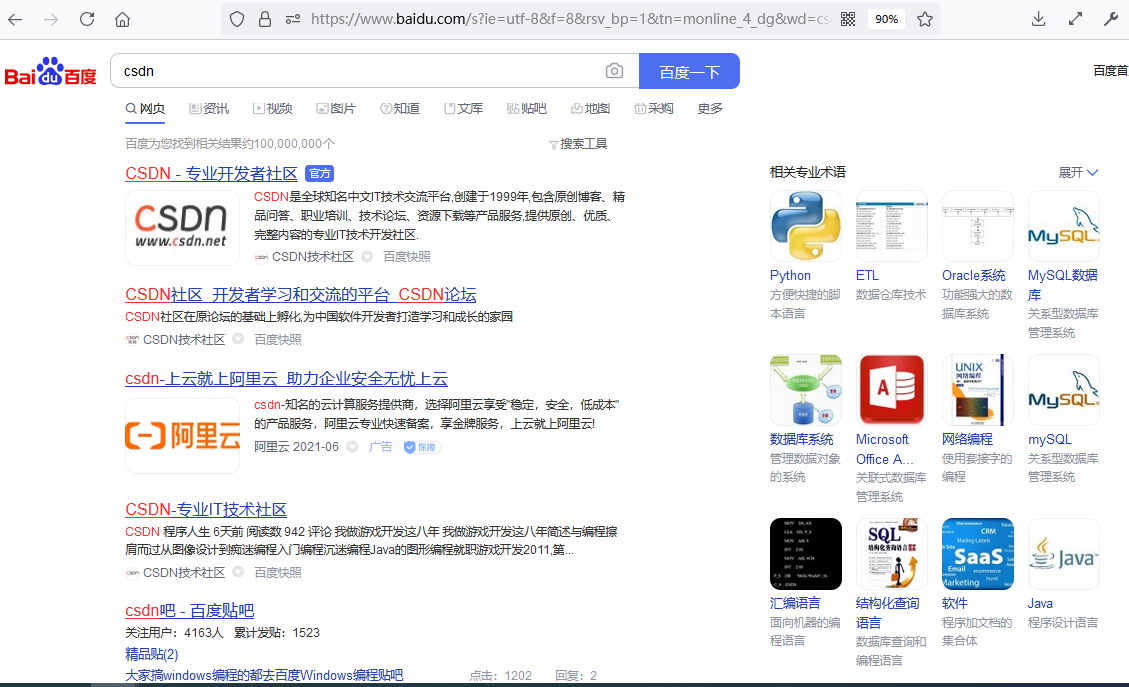1129x687 pixels.
Task: Bookmark this page with the star icon
Action: pos(925,19)
